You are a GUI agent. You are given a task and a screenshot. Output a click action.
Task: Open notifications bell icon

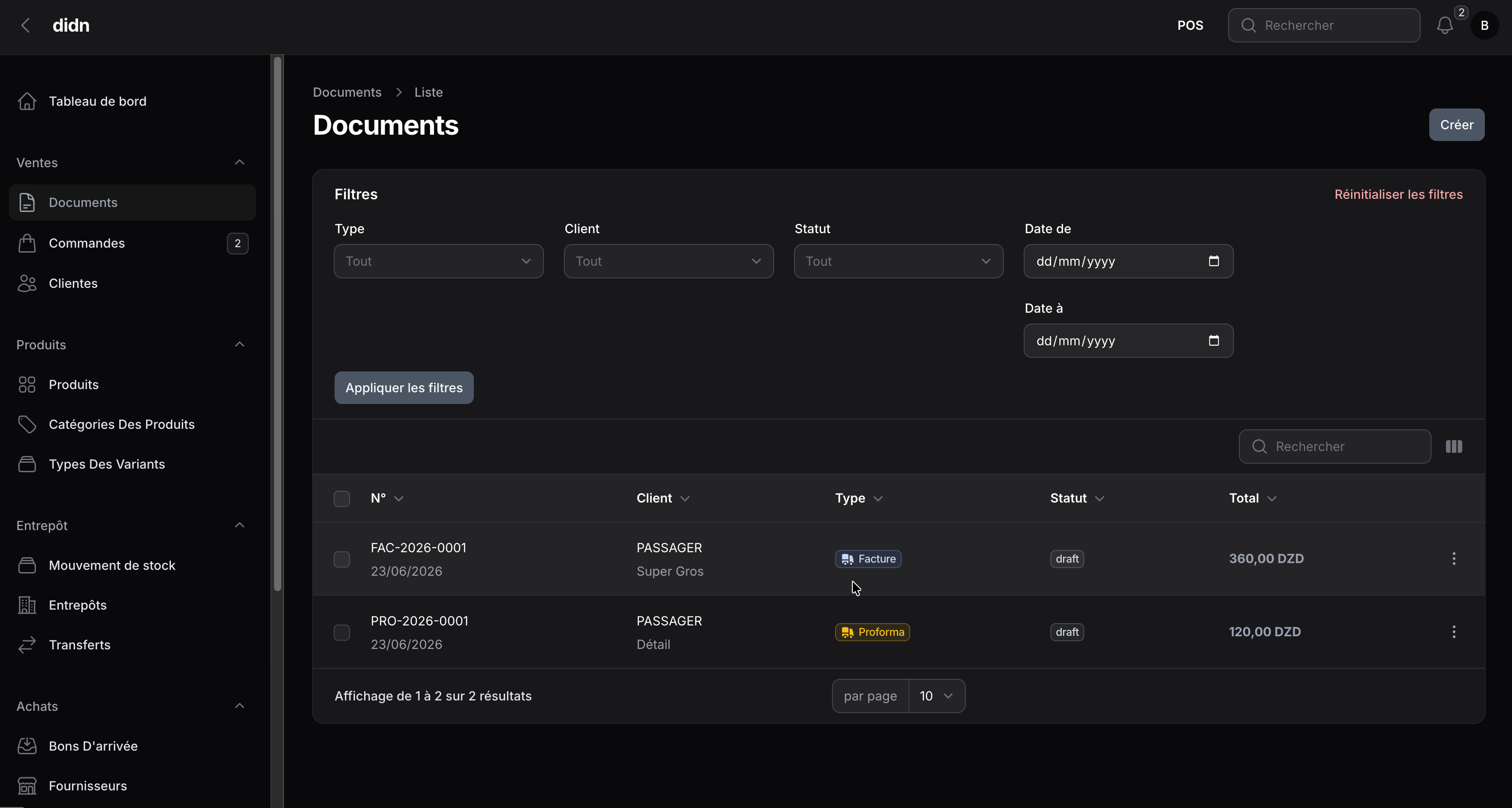1445,25
